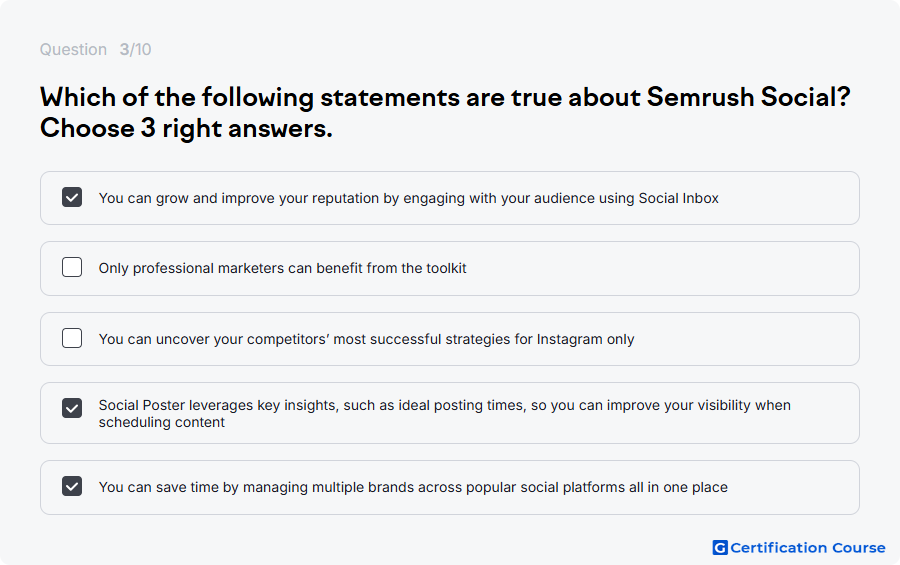
Task: Click "Semrush Social?" in the heading
Action: tap(748, 97)
